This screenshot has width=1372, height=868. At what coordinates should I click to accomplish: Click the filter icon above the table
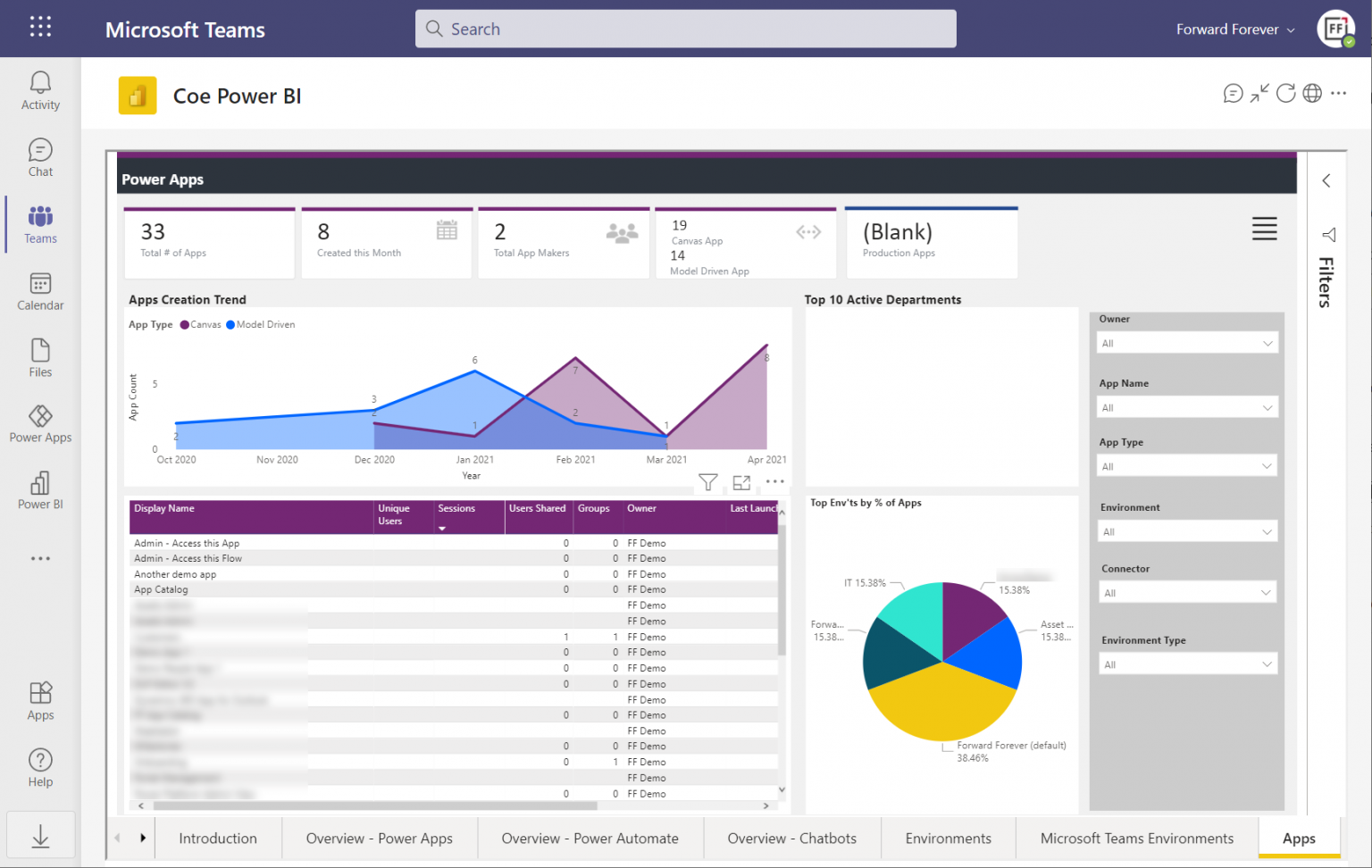click(x=707, y=482)
